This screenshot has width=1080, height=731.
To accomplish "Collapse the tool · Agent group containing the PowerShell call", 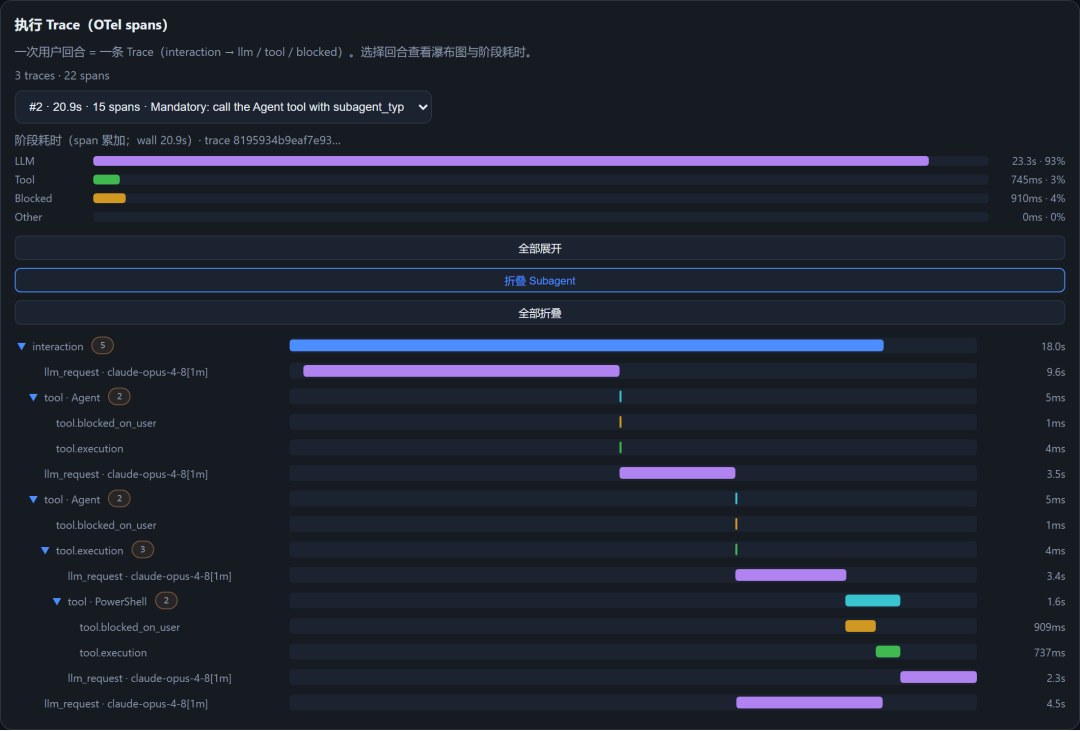I will click(33, 500).
